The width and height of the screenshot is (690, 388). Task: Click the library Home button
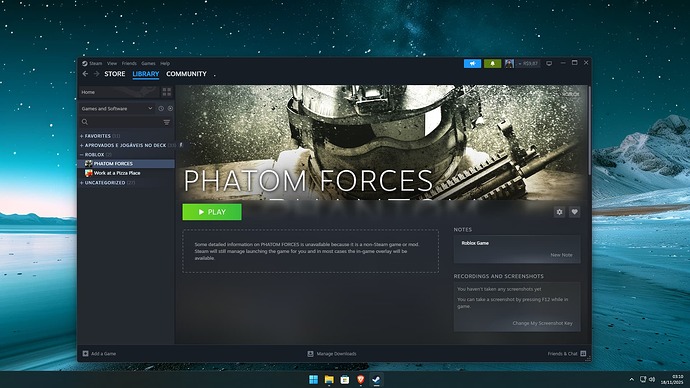click(x=118, y=92)
